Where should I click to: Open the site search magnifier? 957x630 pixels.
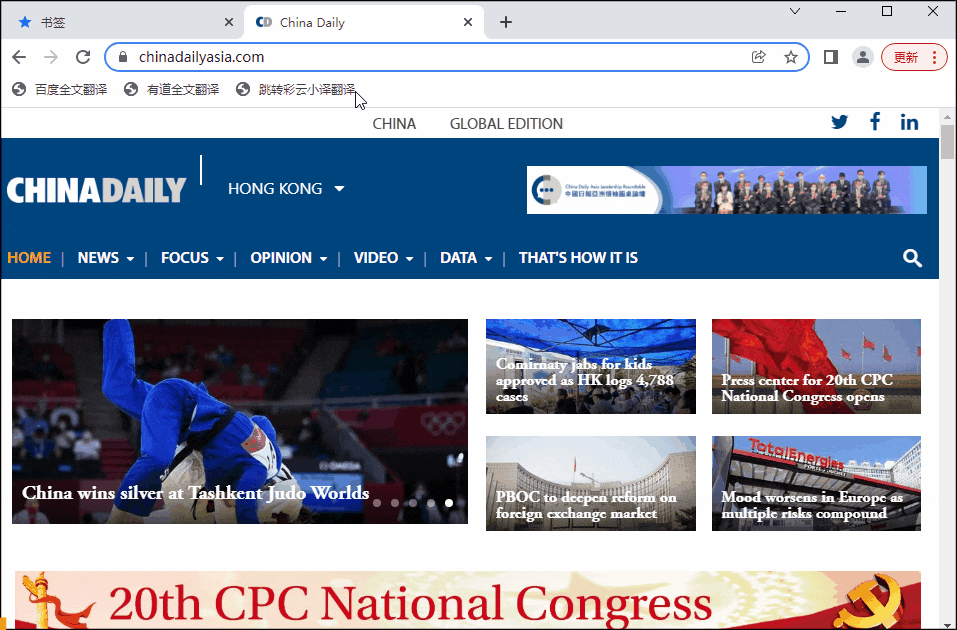pos(912,258)
